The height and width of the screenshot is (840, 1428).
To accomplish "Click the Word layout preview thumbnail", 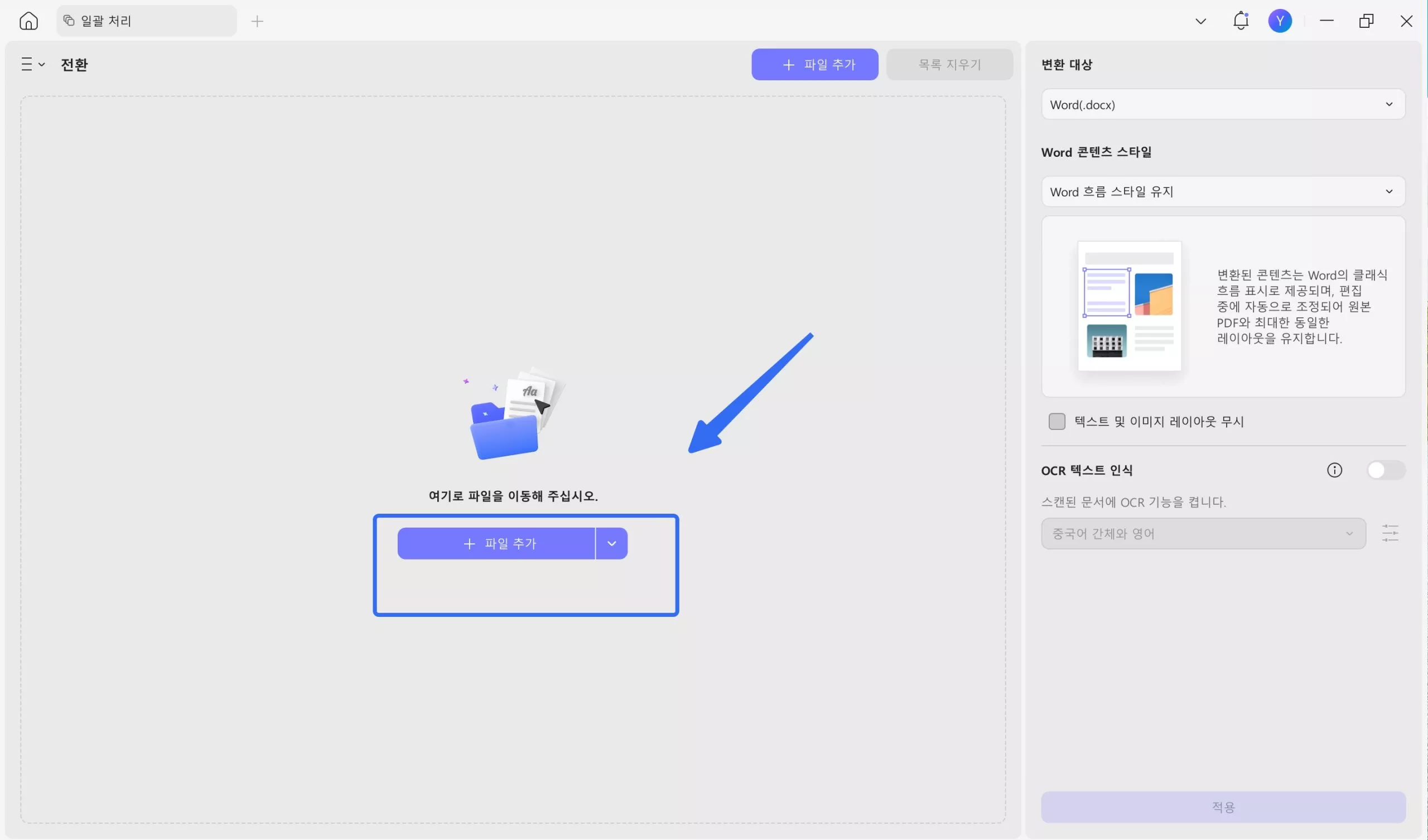I will [1129, 306].
